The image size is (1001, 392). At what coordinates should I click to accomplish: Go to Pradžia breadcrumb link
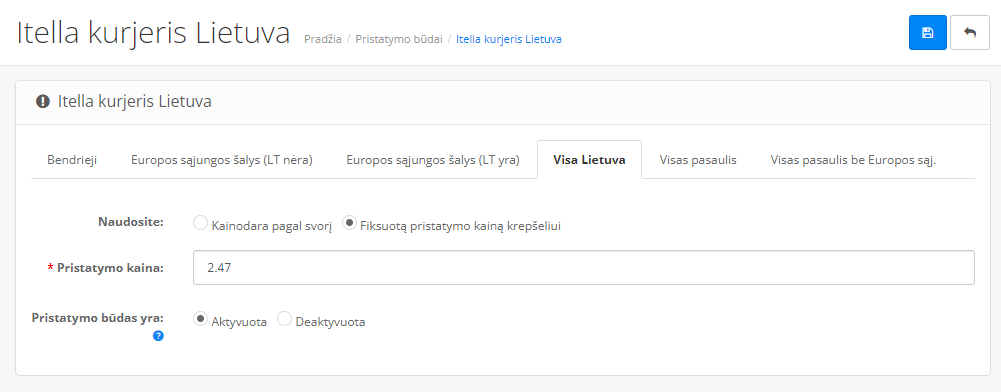(x=323, y=39)
